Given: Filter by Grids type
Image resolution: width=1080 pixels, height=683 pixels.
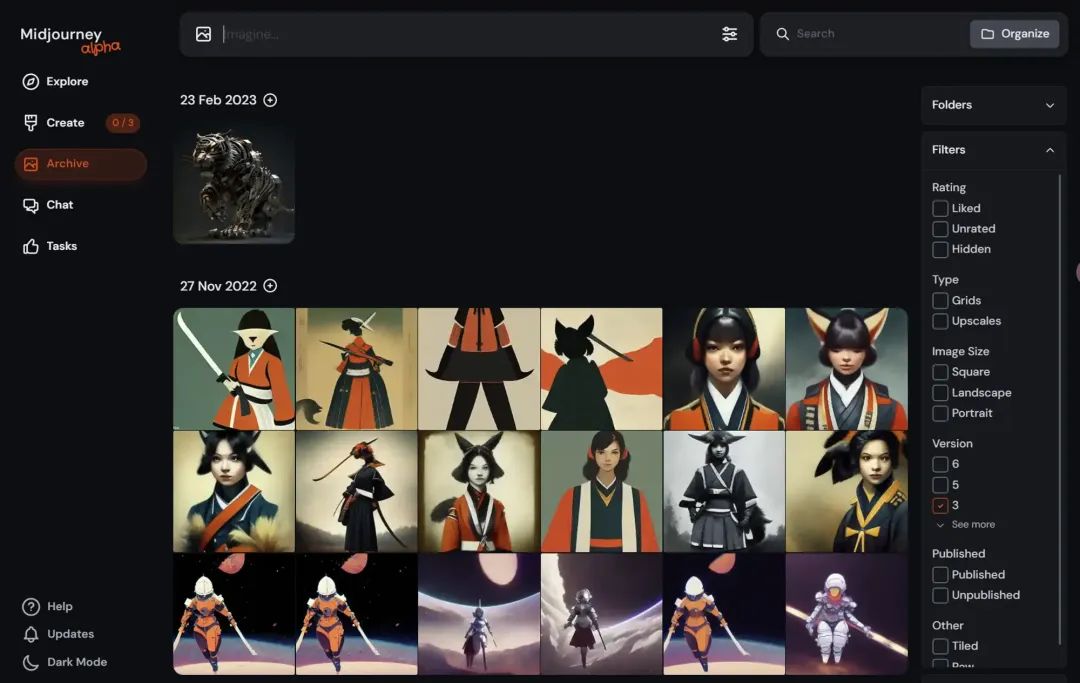Looking at the screenshot, I should tap(939, 300).
